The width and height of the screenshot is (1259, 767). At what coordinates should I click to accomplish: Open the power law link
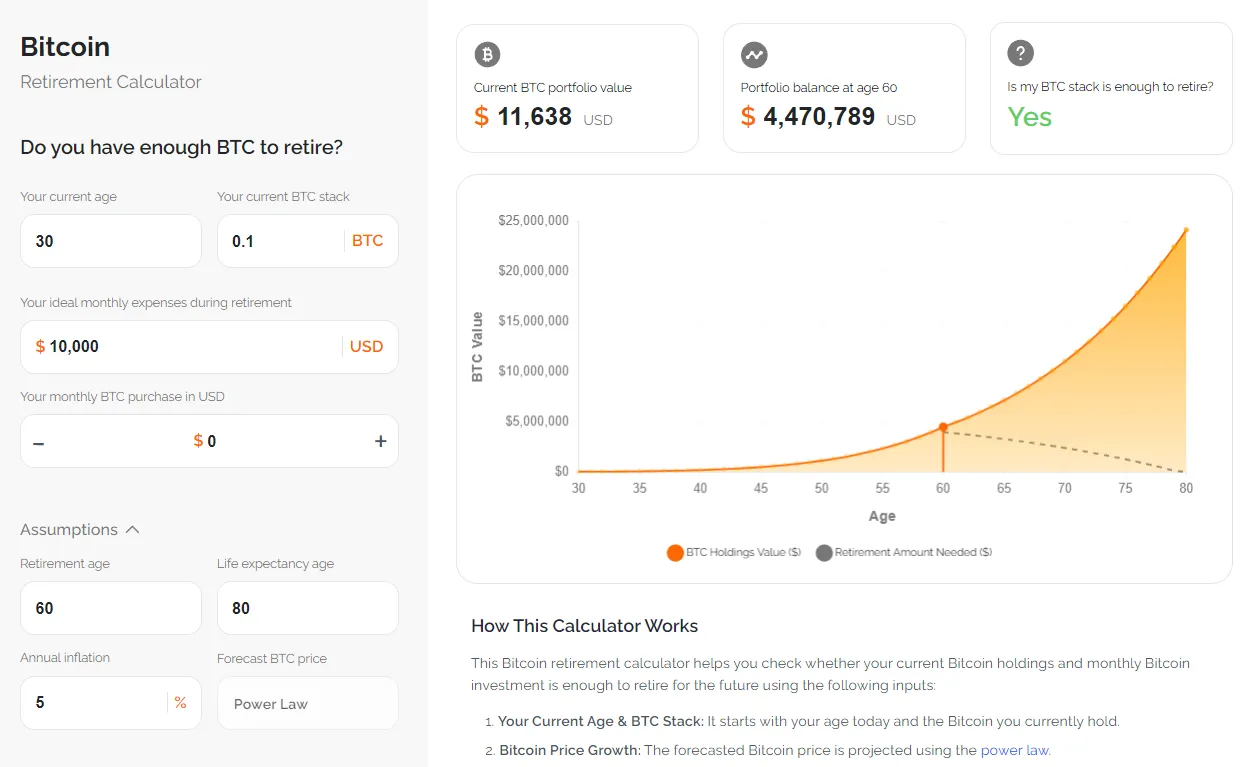tap(1015, 750)
